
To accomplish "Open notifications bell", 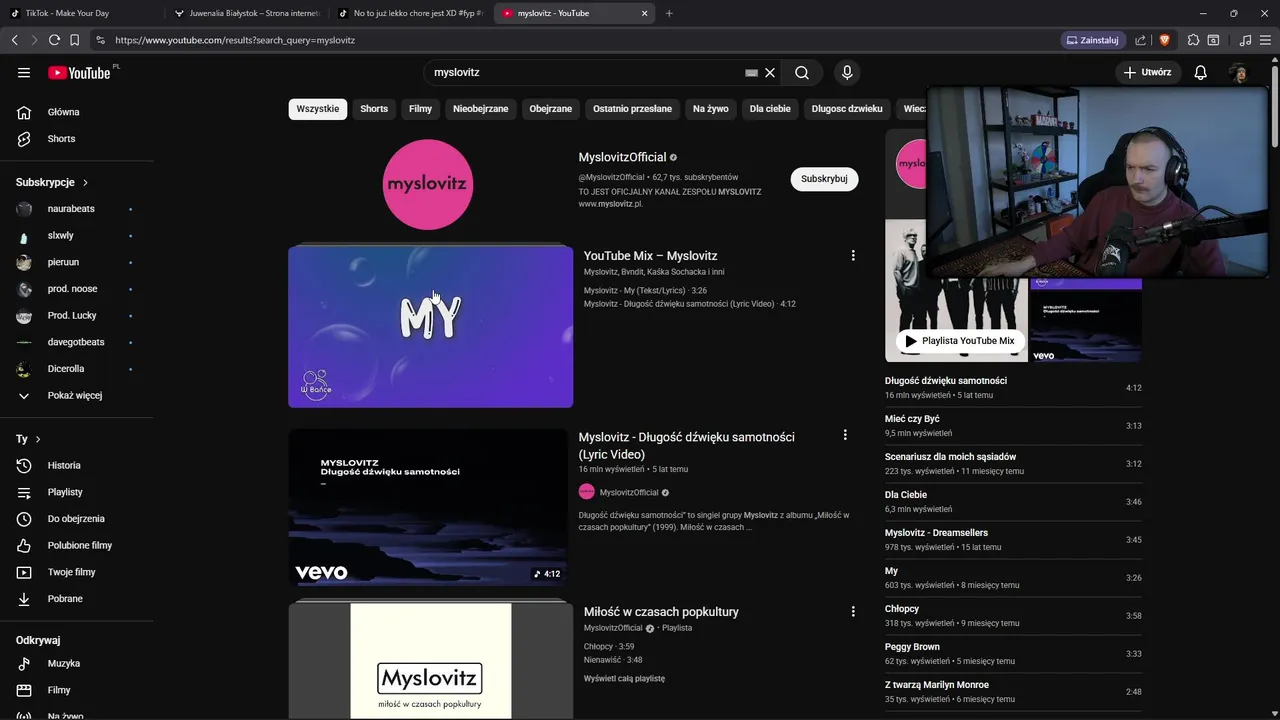I will coord(1201,72).
